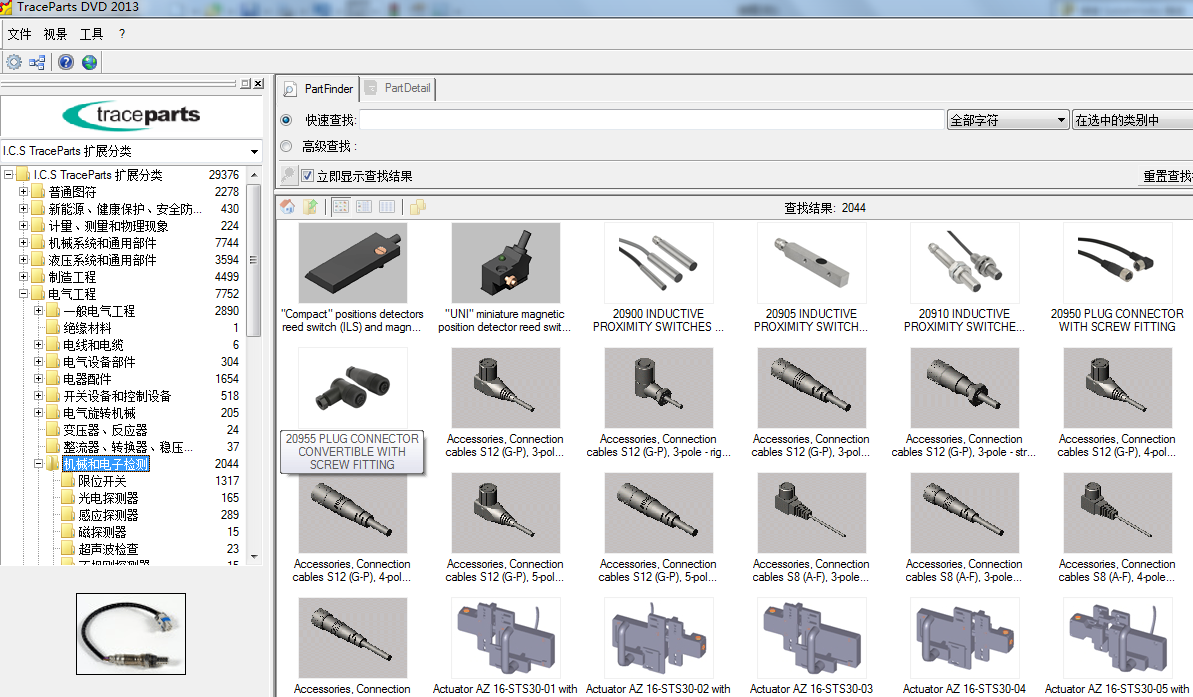Switch results to list view icon
The width and height of the screenshot is (1193, 697).
click(x=362, y=207)
